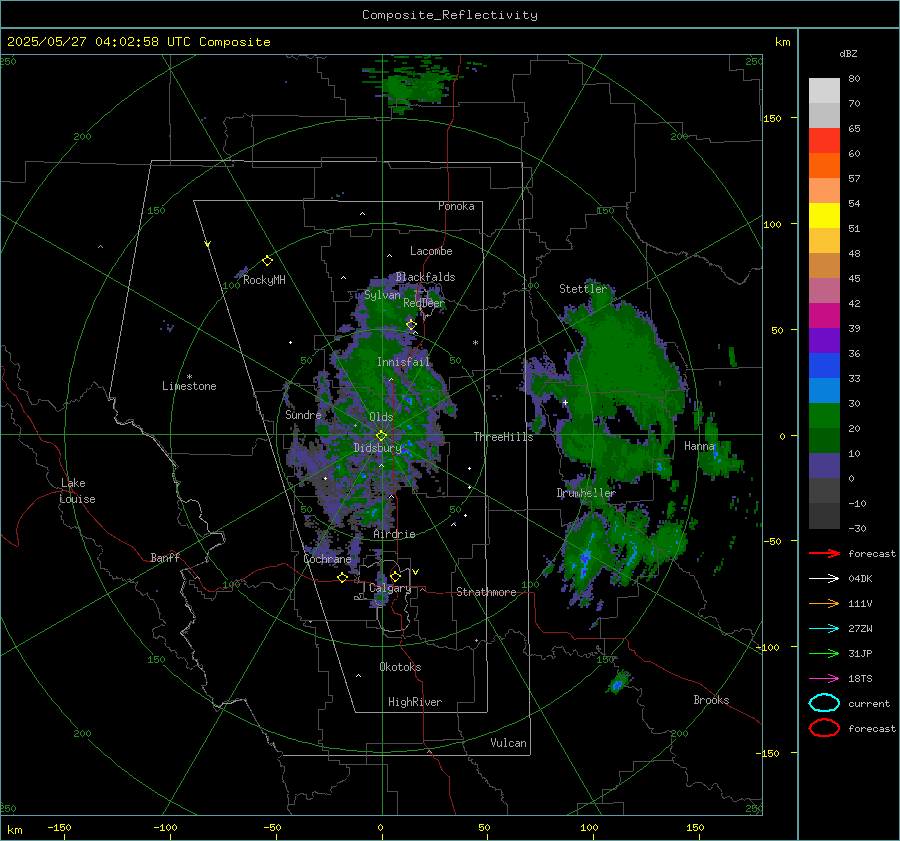Pick the slate-purple 0–10 dBZ swatch
The width and height of the screenshot is (900, 841).
(x=824, y=465)
